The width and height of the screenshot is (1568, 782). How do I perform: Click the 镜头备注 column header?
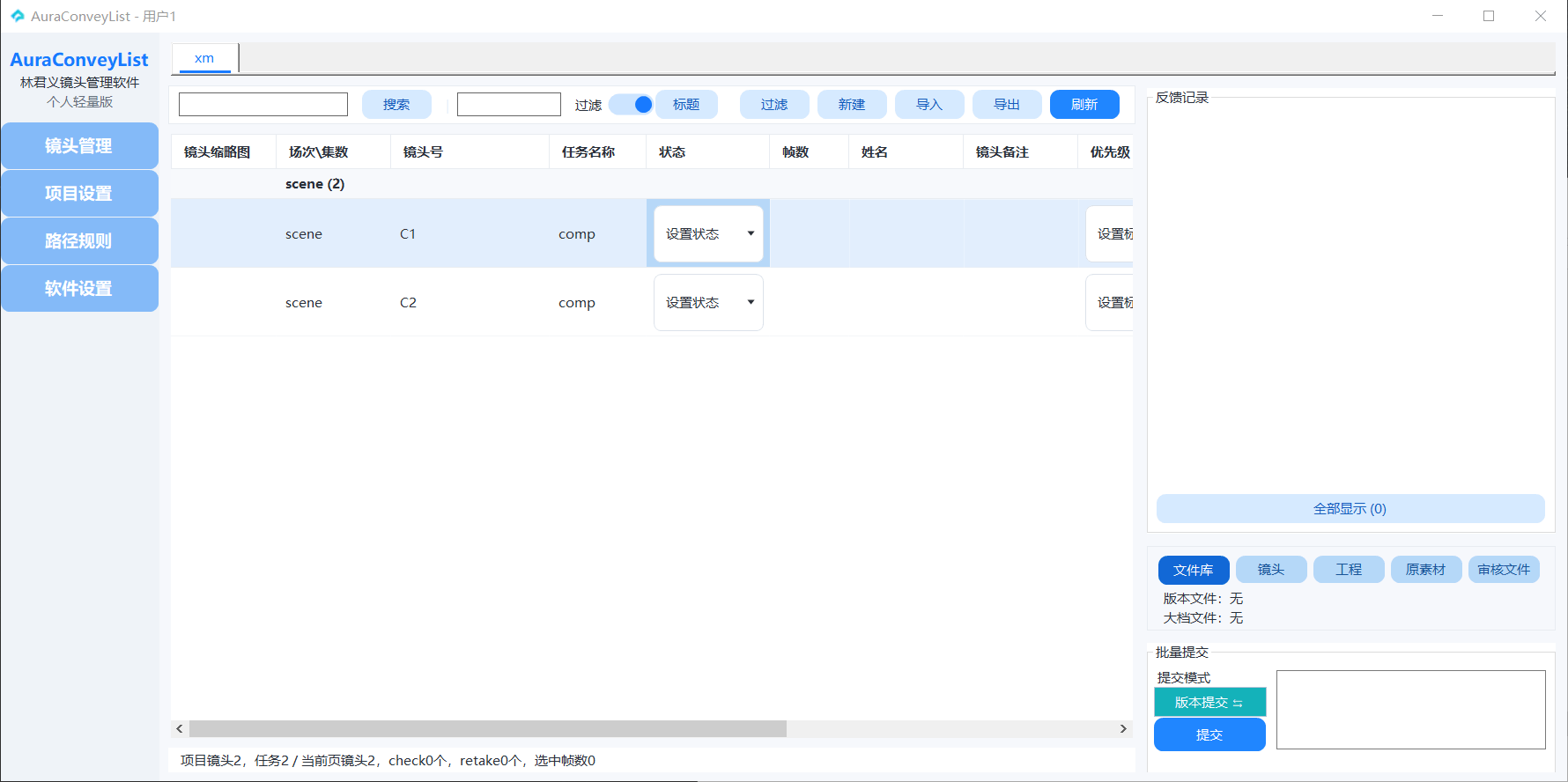[x=1021, y=151]
